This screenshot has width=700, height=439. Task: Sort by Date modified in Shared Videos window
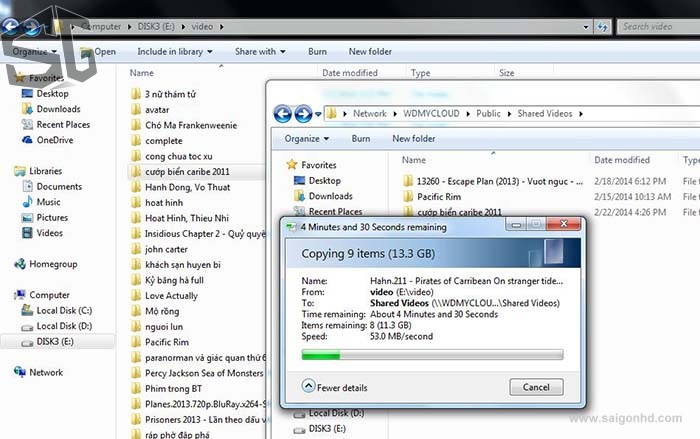tap(622, 160)
